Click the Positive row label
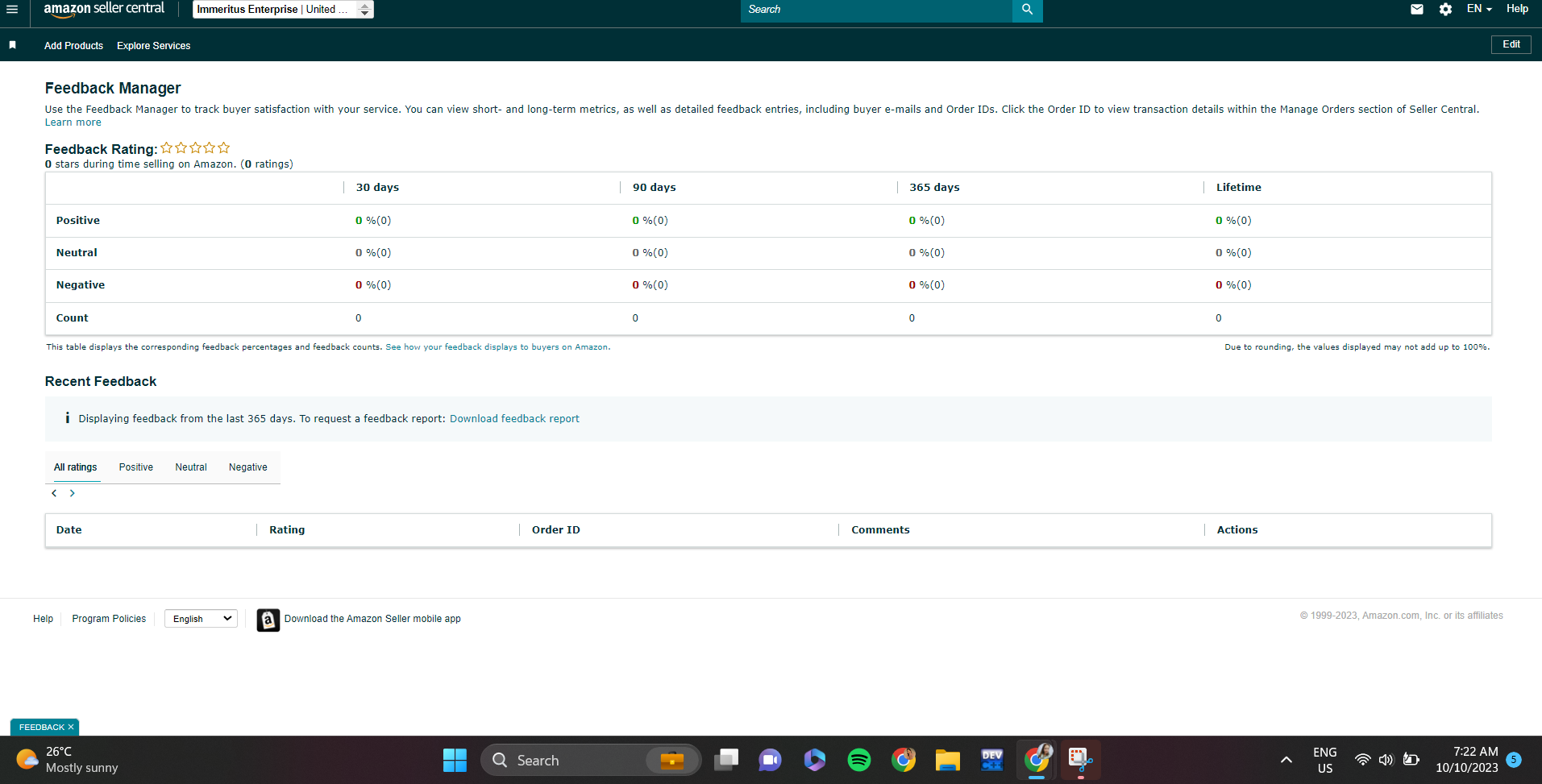The height and width of the screenshot is (784, 1542). pyautogui.click(x=78, y=221)
